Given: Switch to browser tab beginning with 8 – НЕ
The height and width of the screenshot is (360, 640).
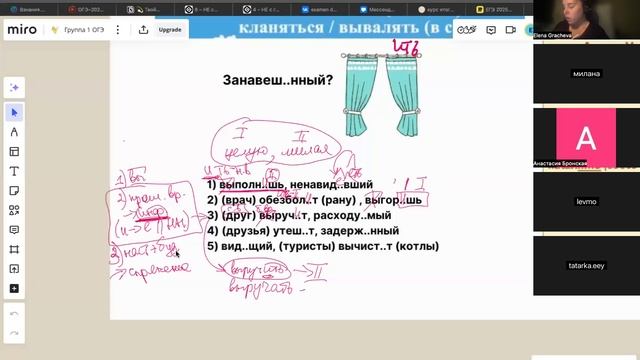Looking at the screenshot, I should click(x=203, y=9).
